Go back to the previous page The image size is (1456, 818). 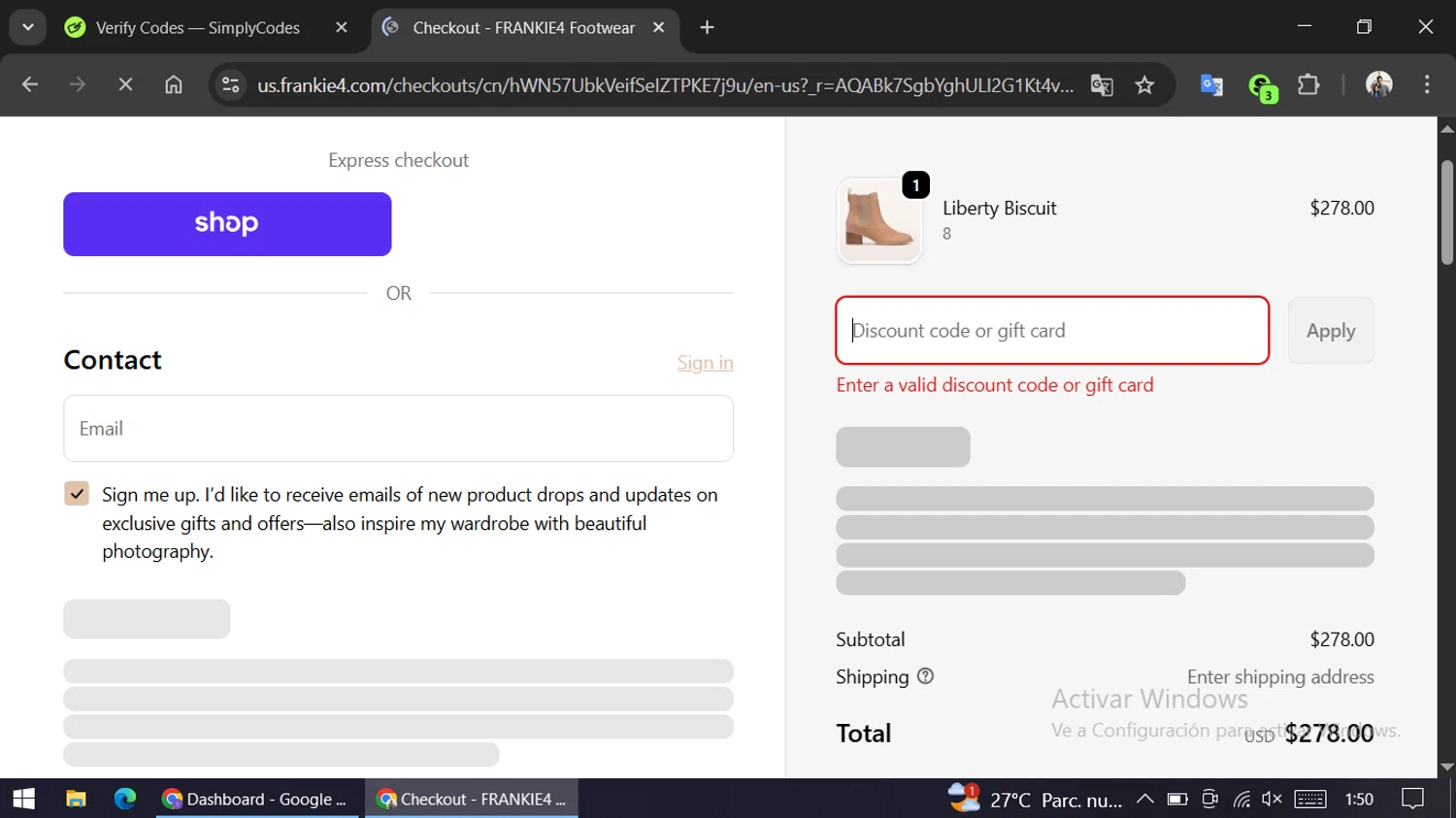[30, 84]
